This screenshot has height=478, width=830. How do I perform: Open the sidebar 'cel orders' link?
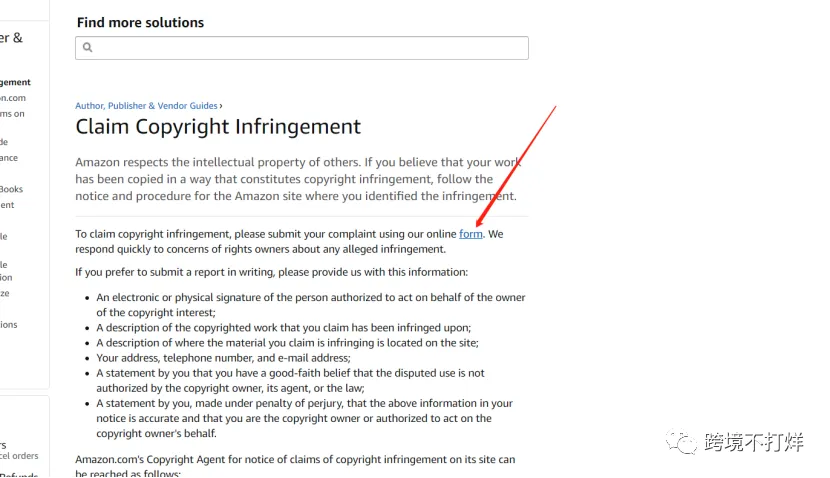pyautogui.click(x=19, y=456)
